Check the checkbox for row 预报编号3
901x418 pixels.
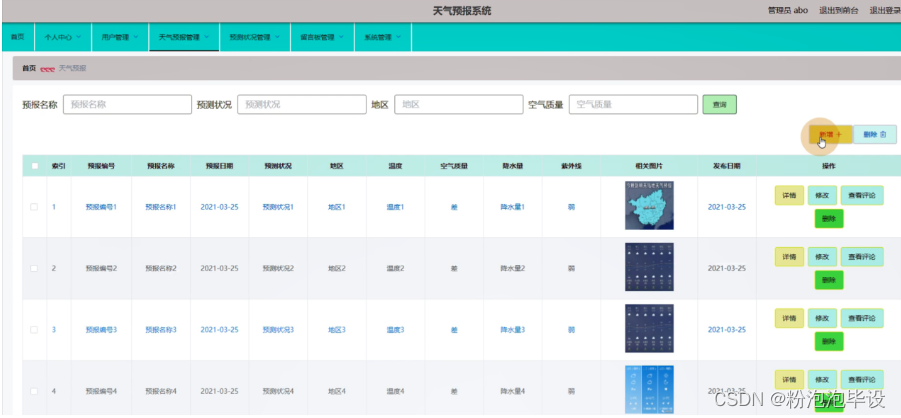point(34,330)
